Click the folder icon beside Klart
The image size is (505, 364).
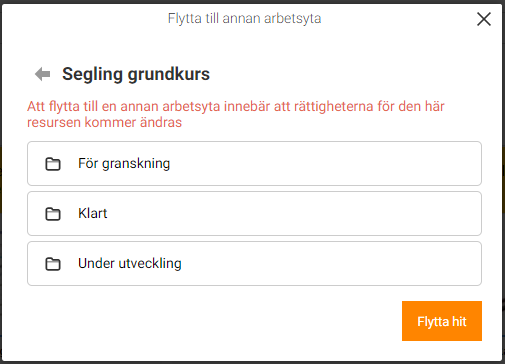53,214
